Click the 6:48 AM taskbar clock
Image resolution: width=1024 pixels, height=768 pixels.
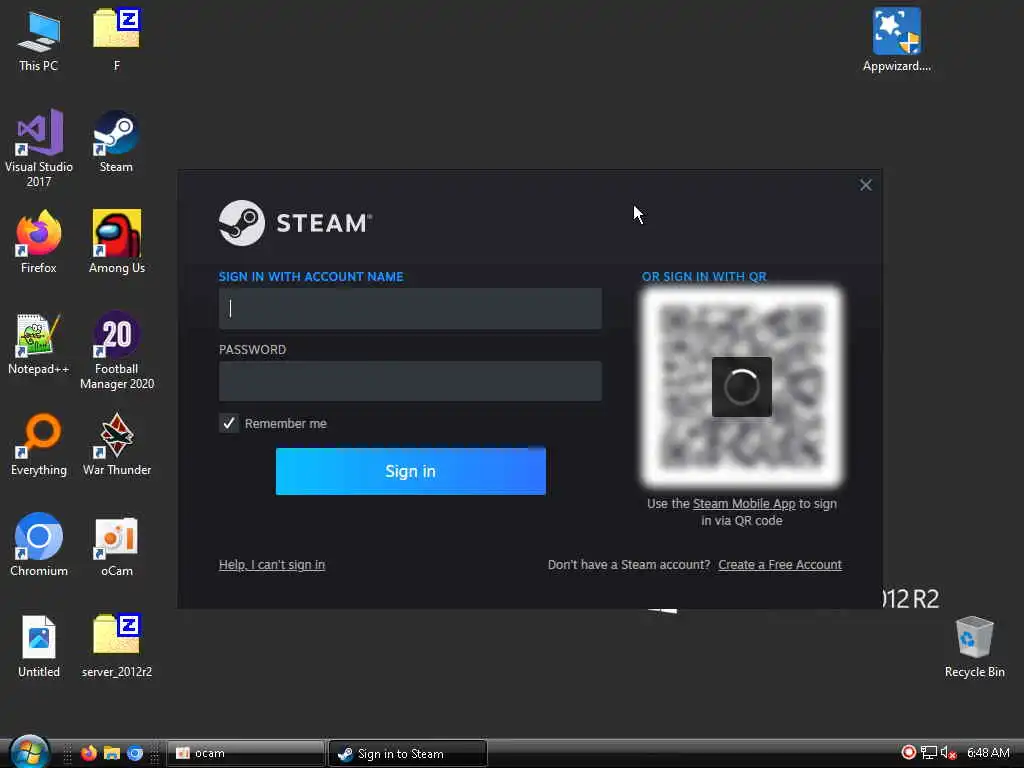coord(988,752)
